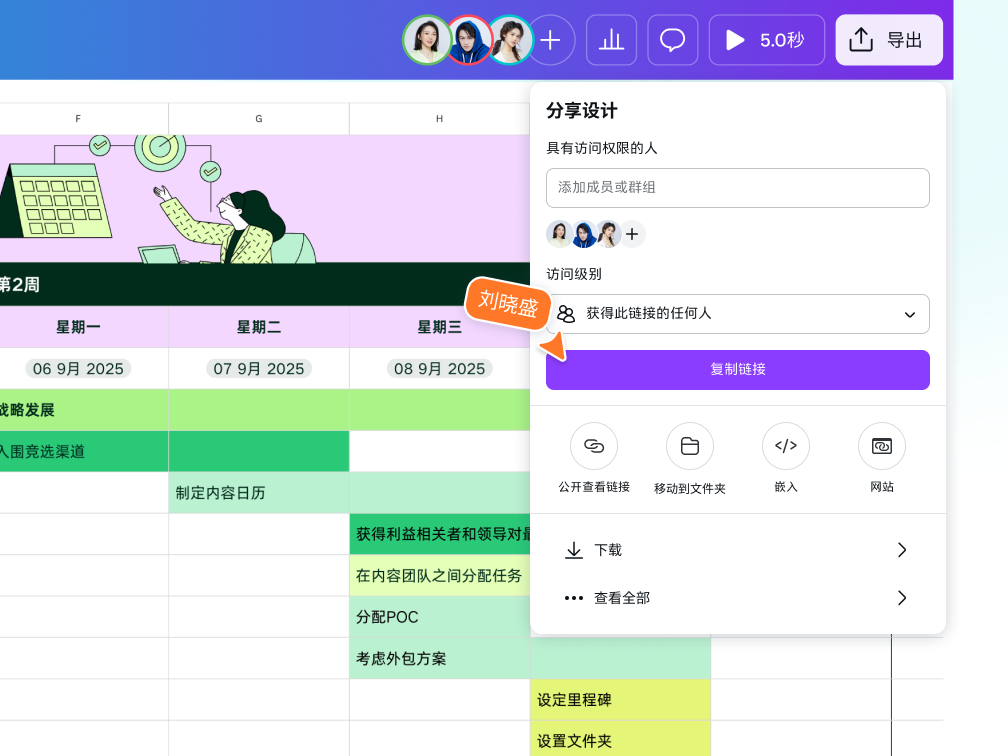Choose 公开查看链接 icon
Image resolution: width=1008 pixels, height=756 pixels.
[x=593, y=446]
